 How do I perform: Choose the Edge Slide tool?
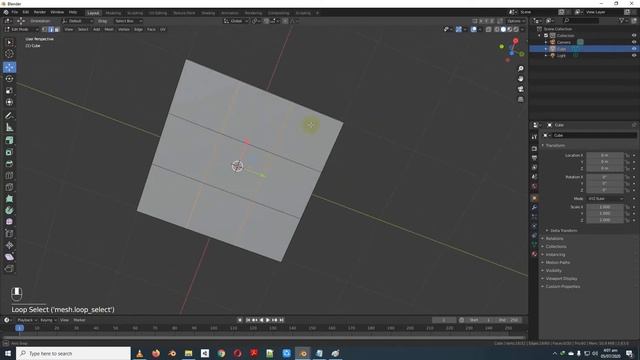point(9,233)
